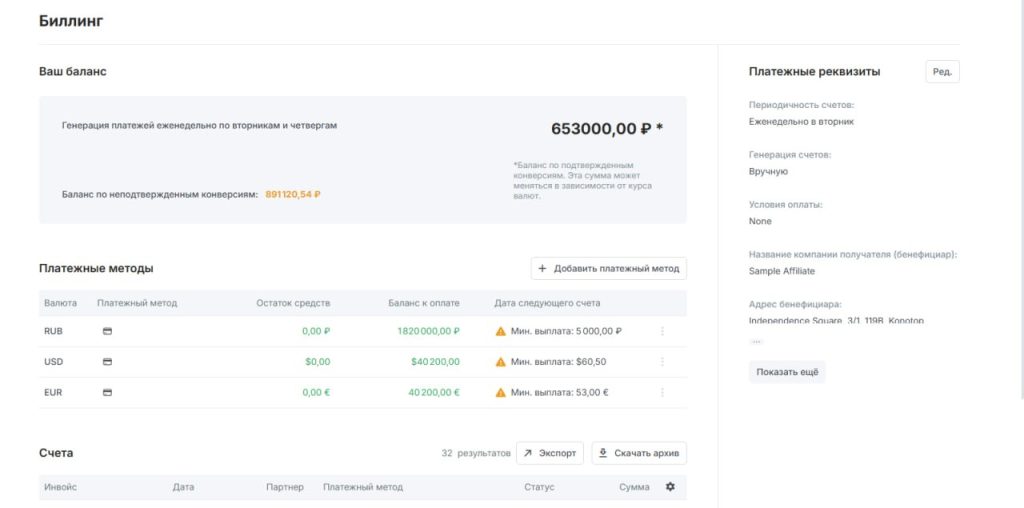Click Статус column header
Image resolution: width=1024 pixels, height=508 pixels.
tap(539, 487)
